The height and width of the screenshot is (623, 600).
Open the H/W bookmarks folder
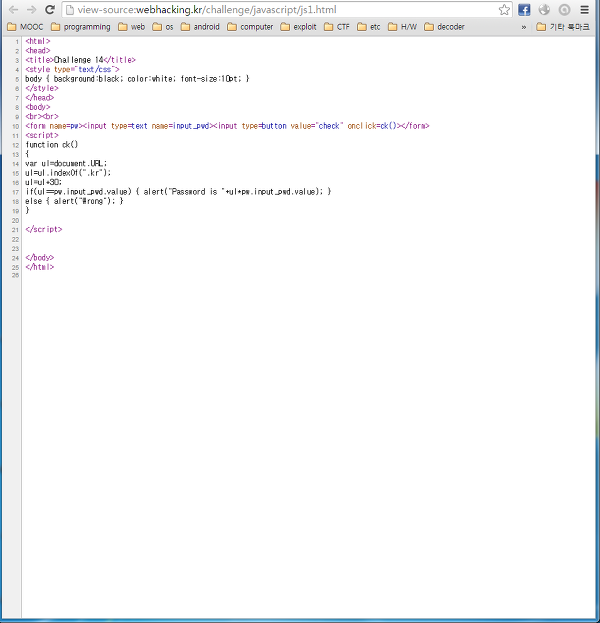pos(403,27)
